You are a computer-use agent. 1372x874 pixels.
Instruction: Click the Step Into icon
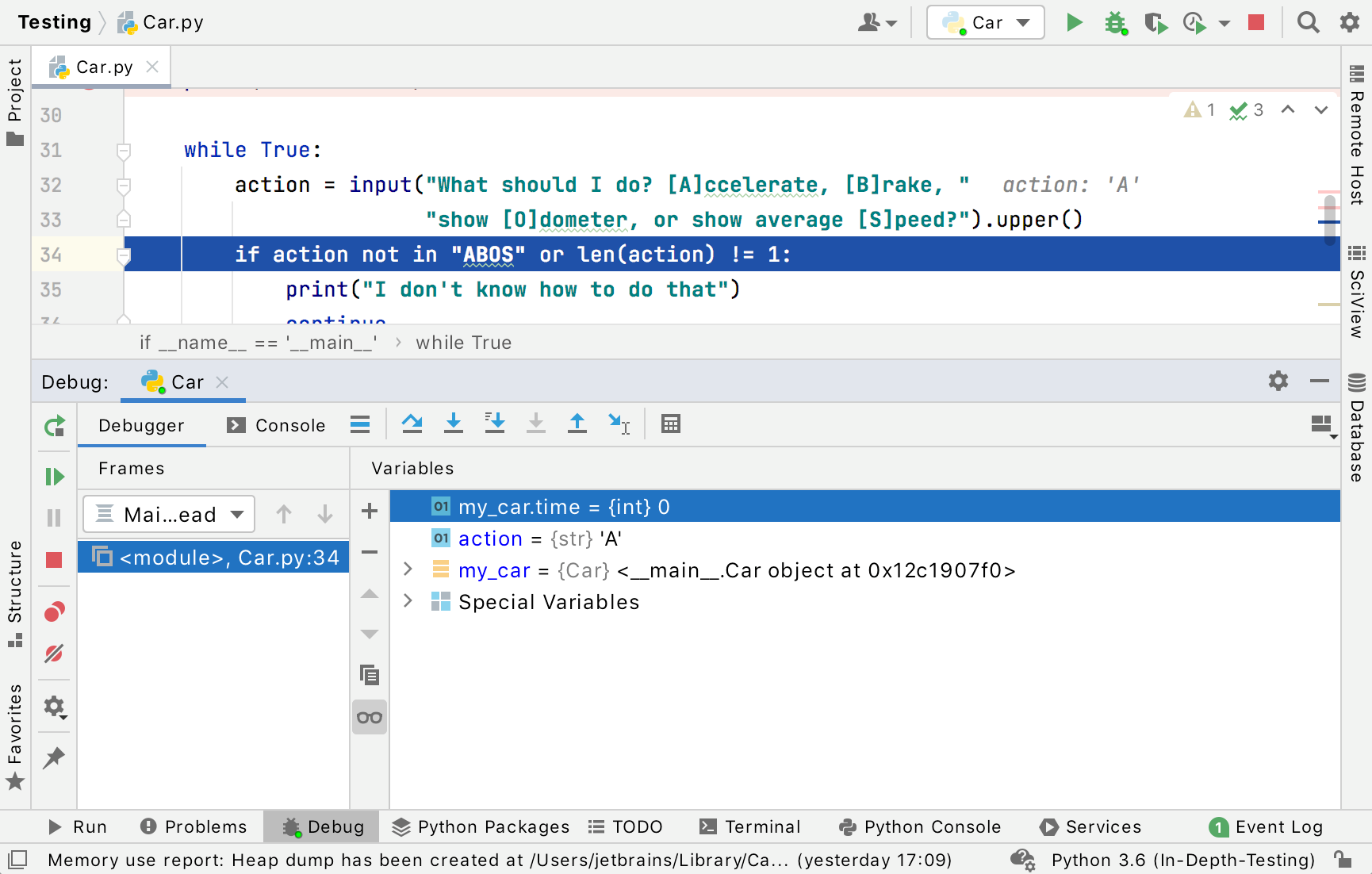[x=454, y=424]
